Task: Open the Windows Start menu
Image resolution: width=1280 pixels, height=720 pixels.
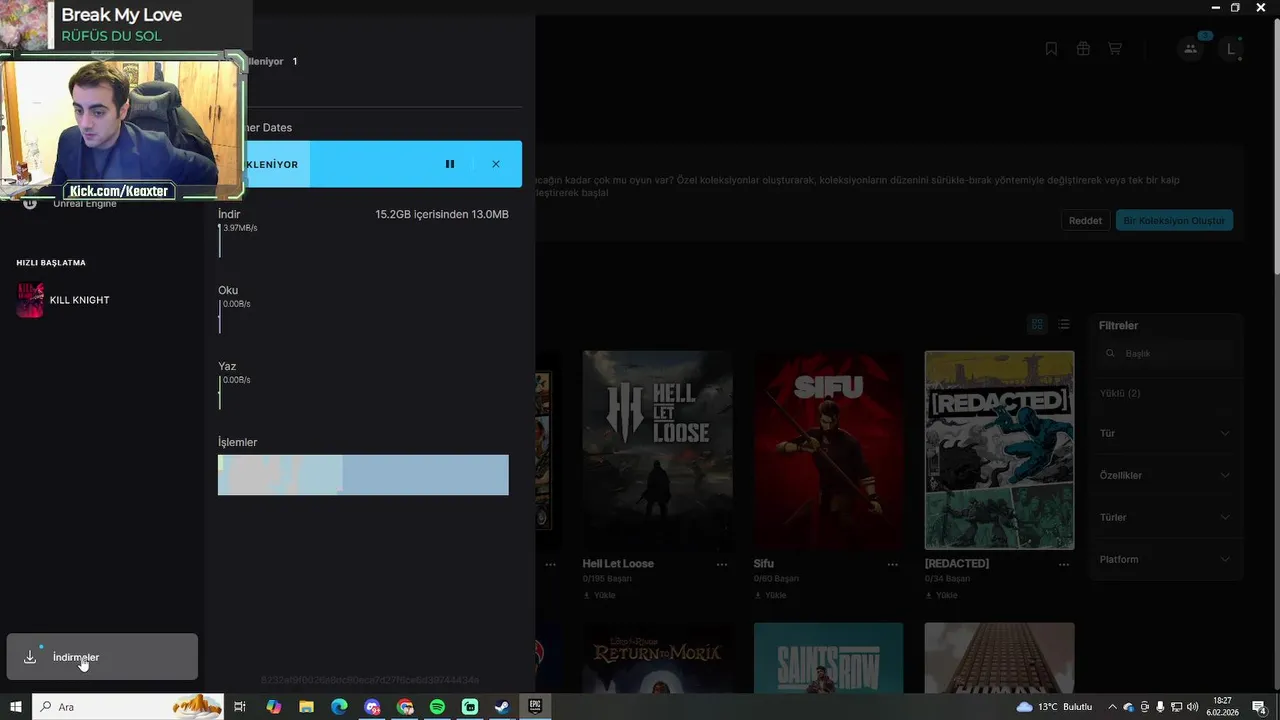Action: (x=16, y=707)
